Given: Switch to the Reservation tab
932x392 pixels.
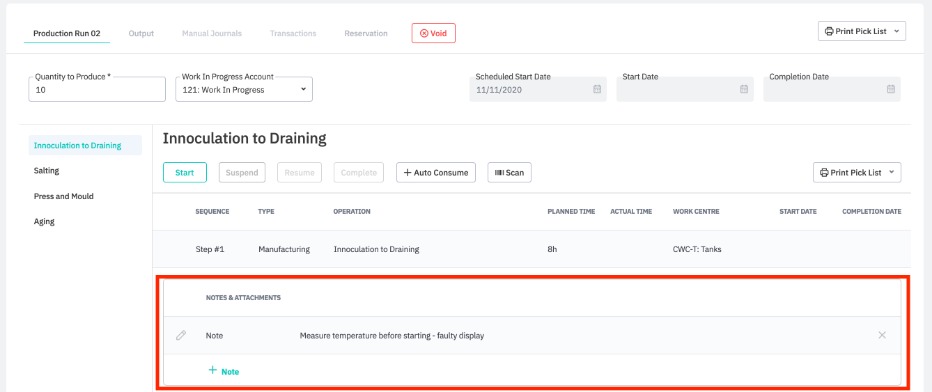Looking at the screenshot, I should [x=366, y=33].
